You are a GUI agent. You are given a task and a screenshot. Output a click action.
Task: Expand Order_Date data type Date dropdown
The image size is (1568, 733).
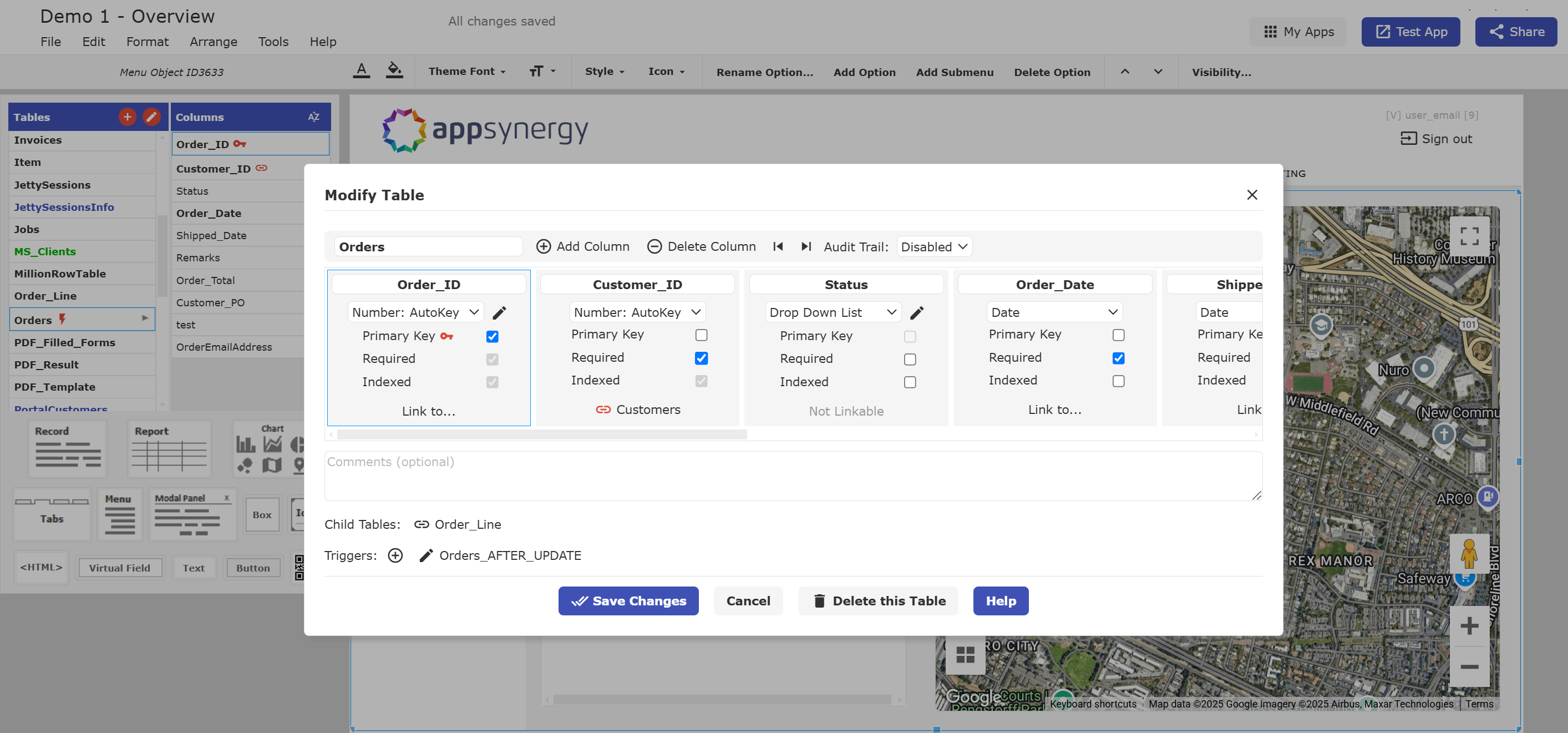[1054, 312]
